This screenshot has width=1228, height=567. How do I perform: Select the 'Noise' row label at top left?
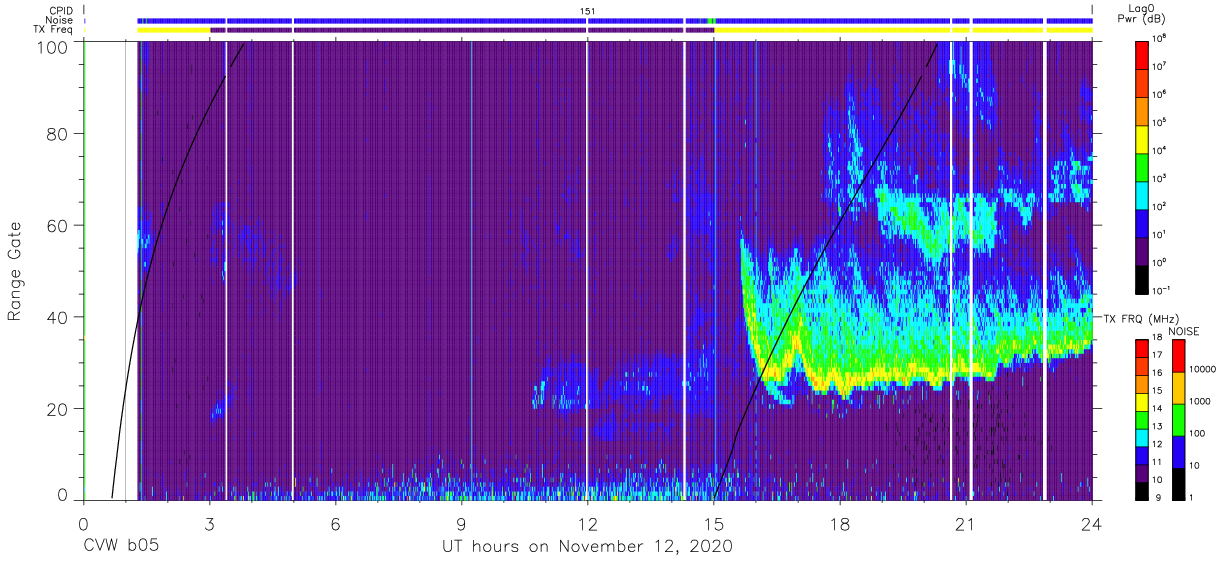pyautogui.click(x=59, y=20)
